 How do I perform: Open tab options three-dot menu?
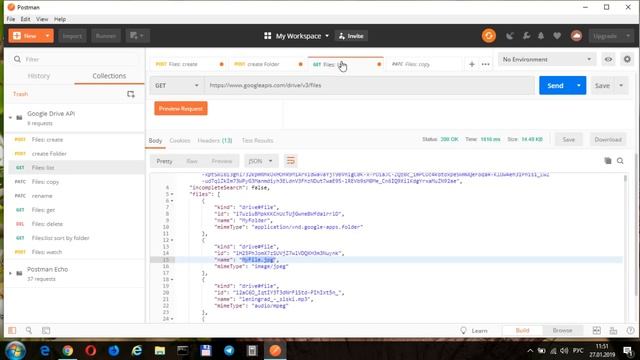coord(485,64)
